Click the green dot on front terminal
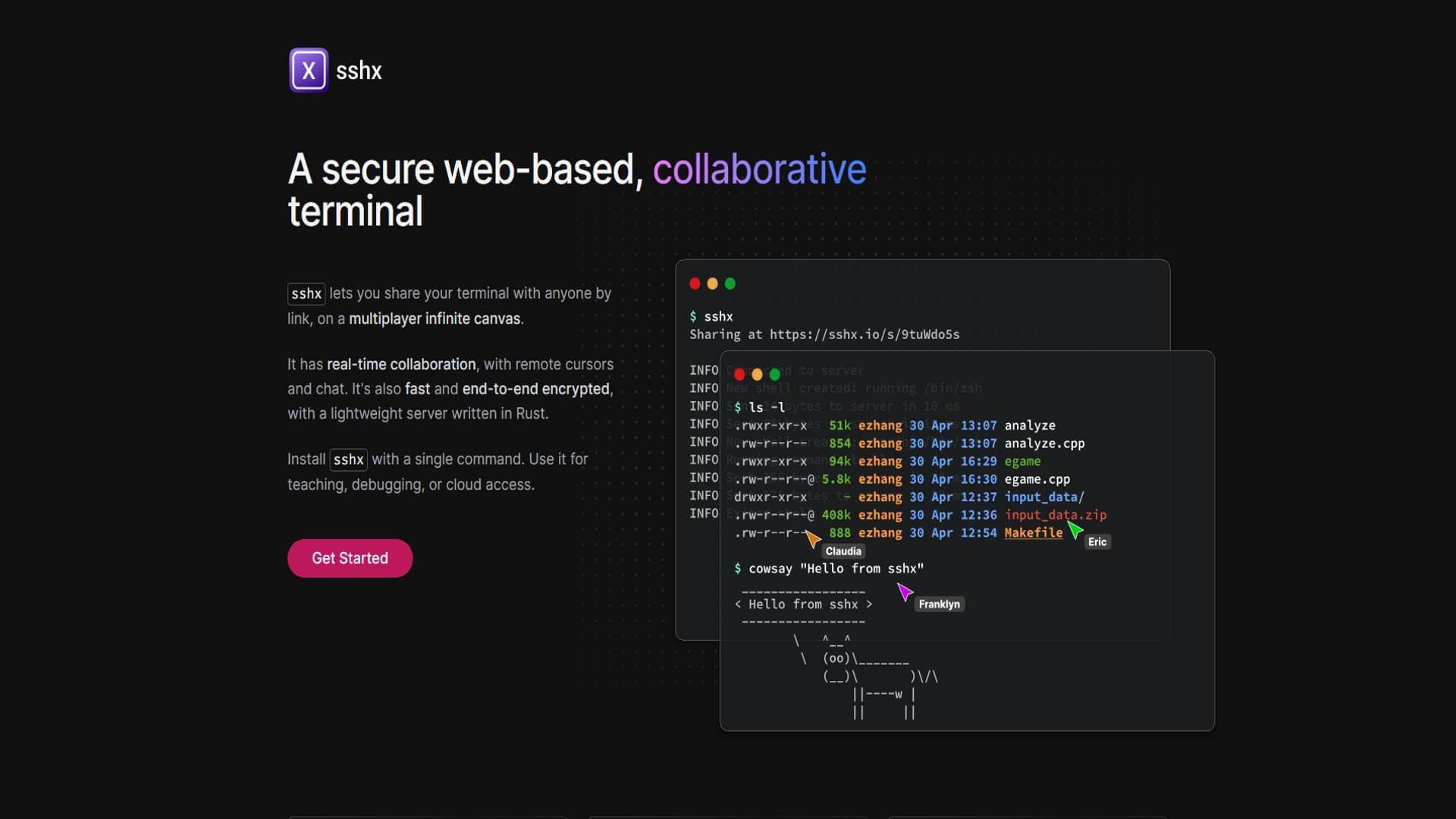Screen dimensions: 1456x819 pos(774,375)
